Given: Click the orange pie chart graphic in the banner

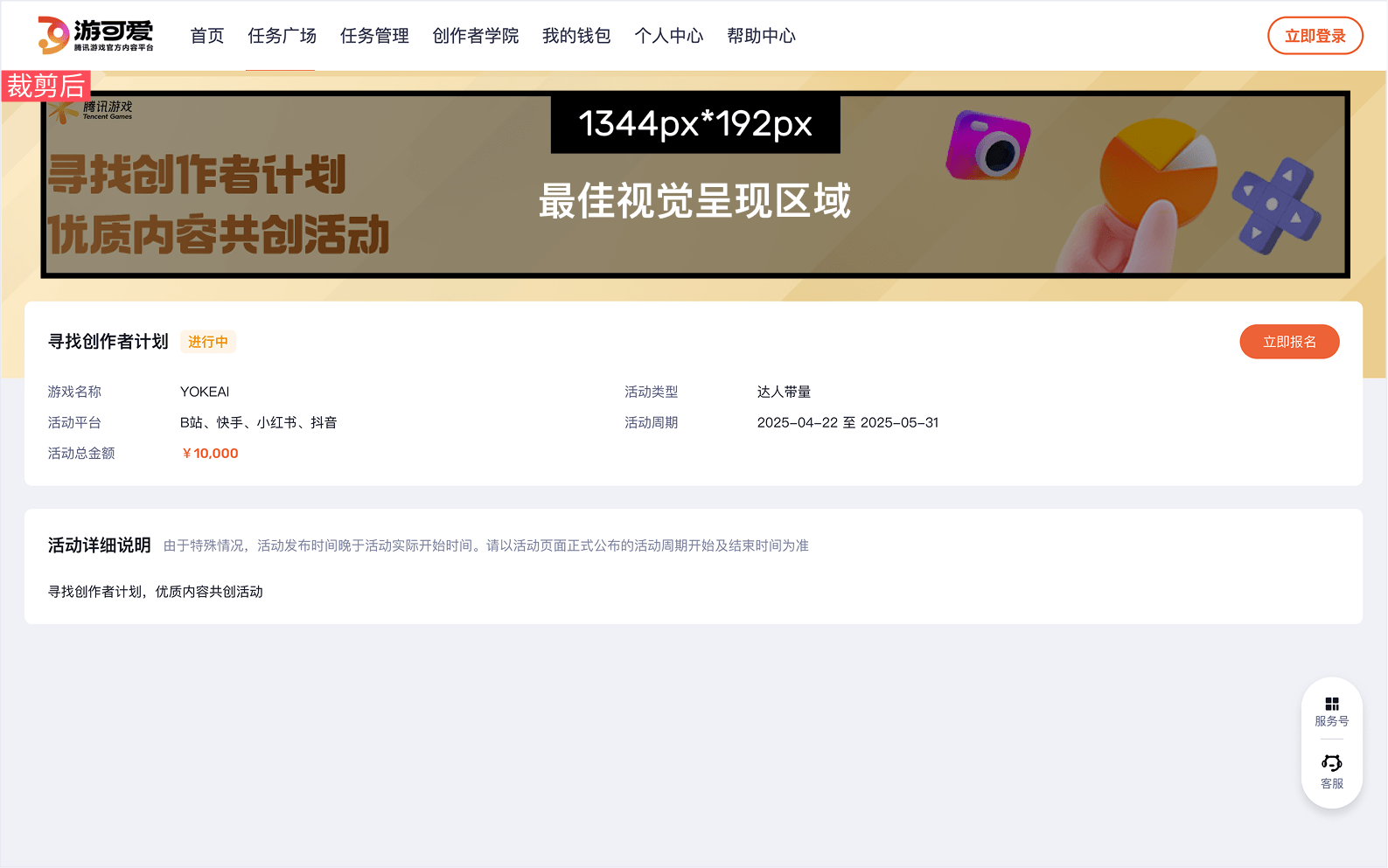Looking at the screenshot, I should [1157, 173].
